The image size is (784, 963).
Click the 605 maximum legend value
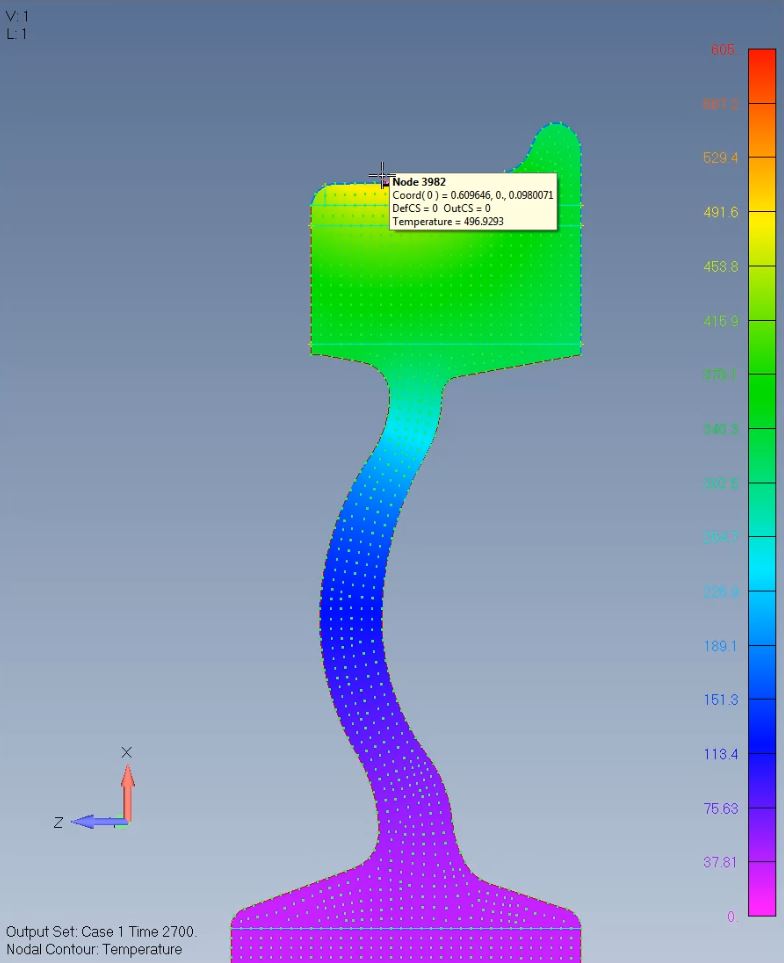click(723, 50)
